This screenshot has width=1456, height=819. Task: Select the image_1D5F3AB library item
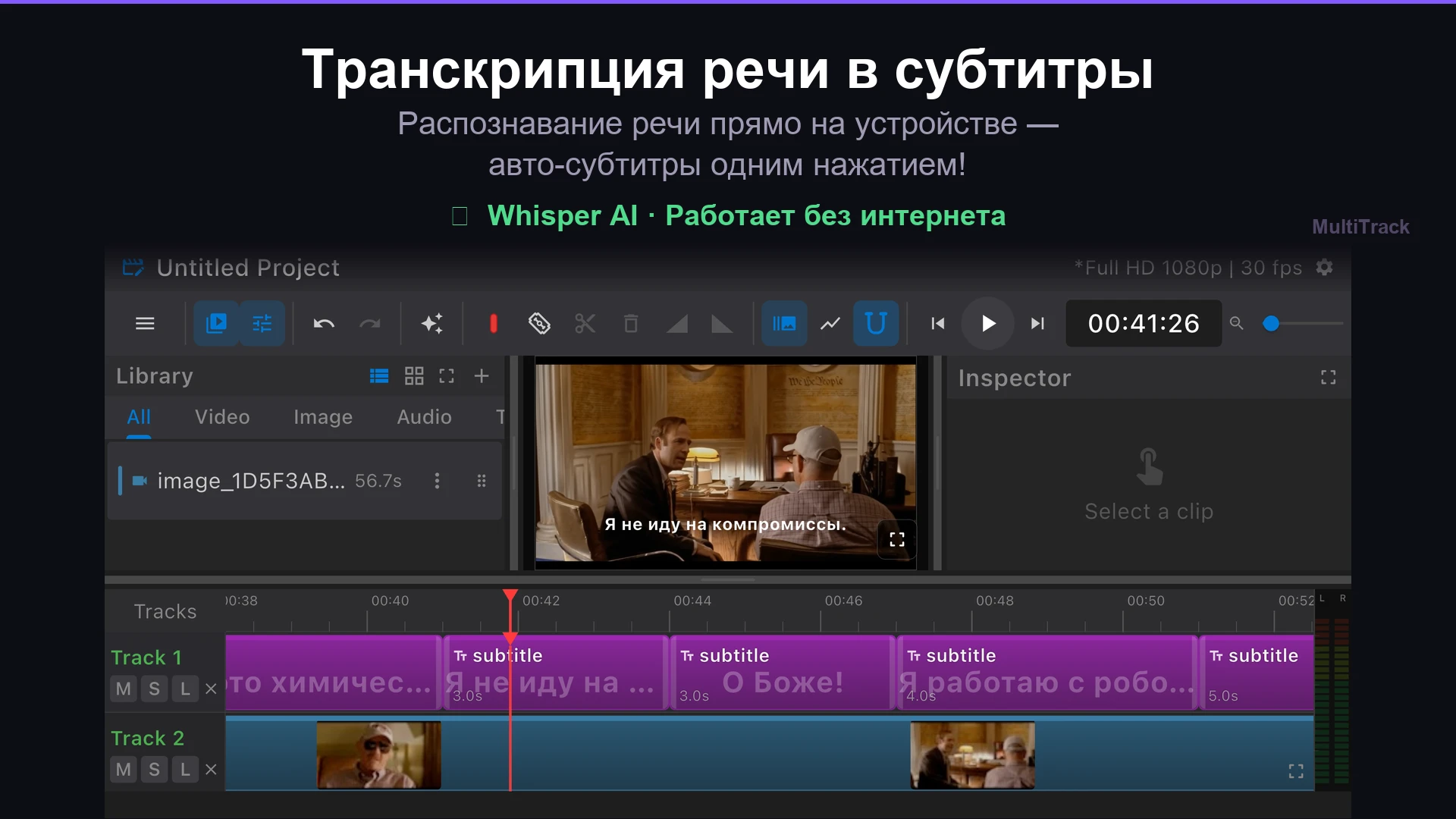click(x=304, y=481)
